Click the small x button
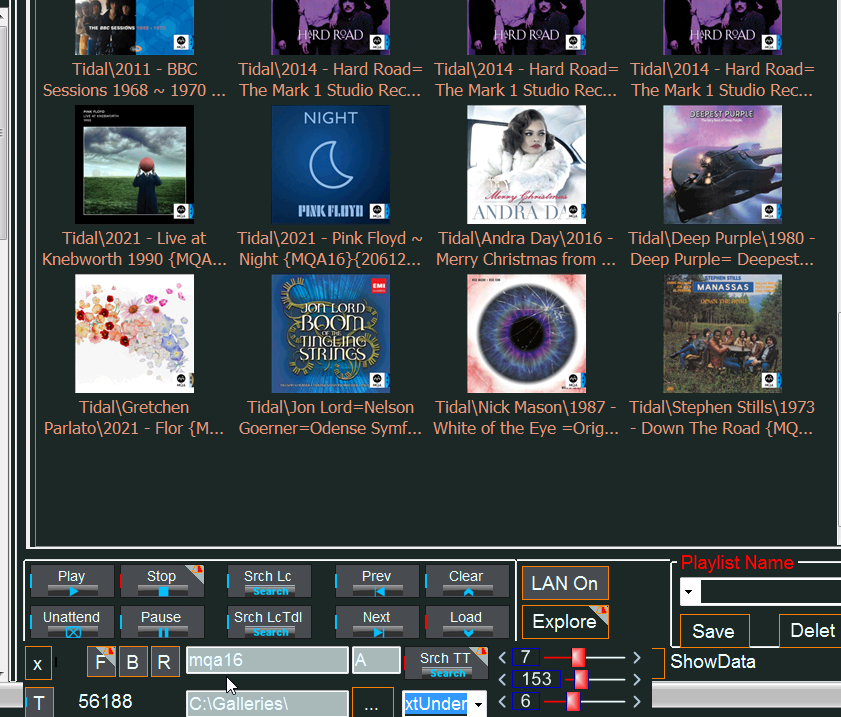This screenshot has width=841, height=717. [x=38, y=663]
